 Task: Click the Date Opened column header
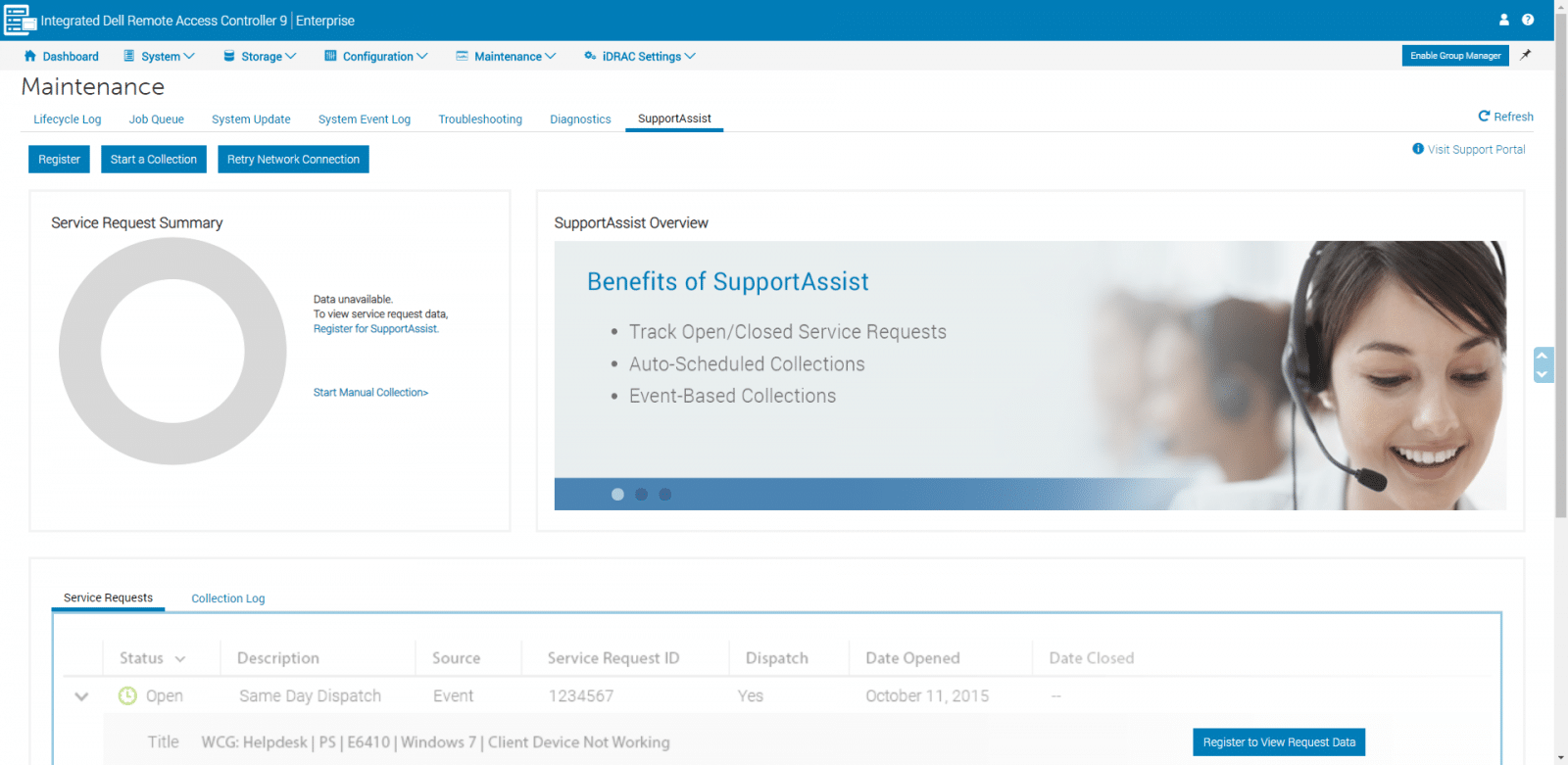coord(912,658)
